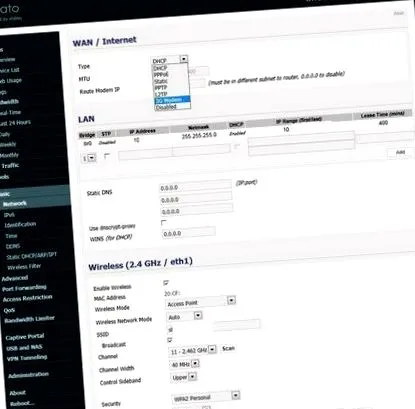Open the Wireless Mode dropdown (Access Point)
Screen dimensions: 415x409
[201, 302]
